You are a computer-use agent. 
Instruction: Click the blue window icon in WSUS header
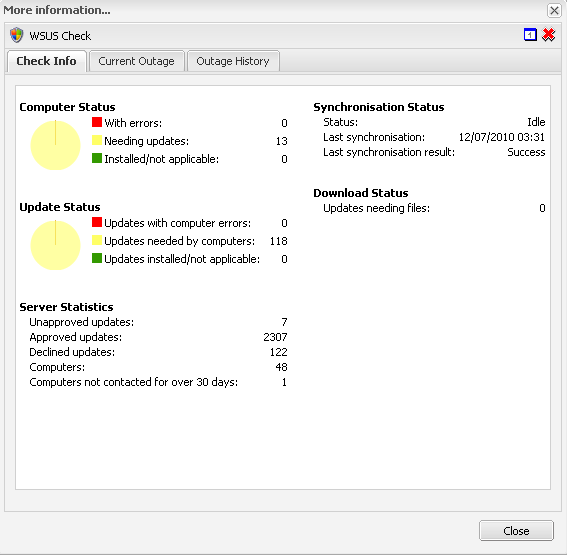point(530,35)
